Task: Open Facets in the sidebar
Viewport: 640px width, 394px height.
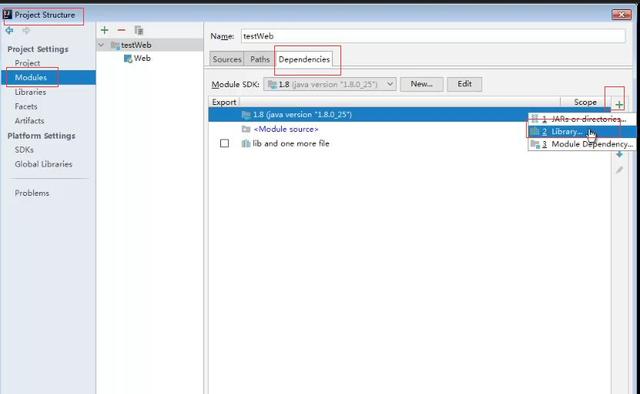Action: [26, 107]
